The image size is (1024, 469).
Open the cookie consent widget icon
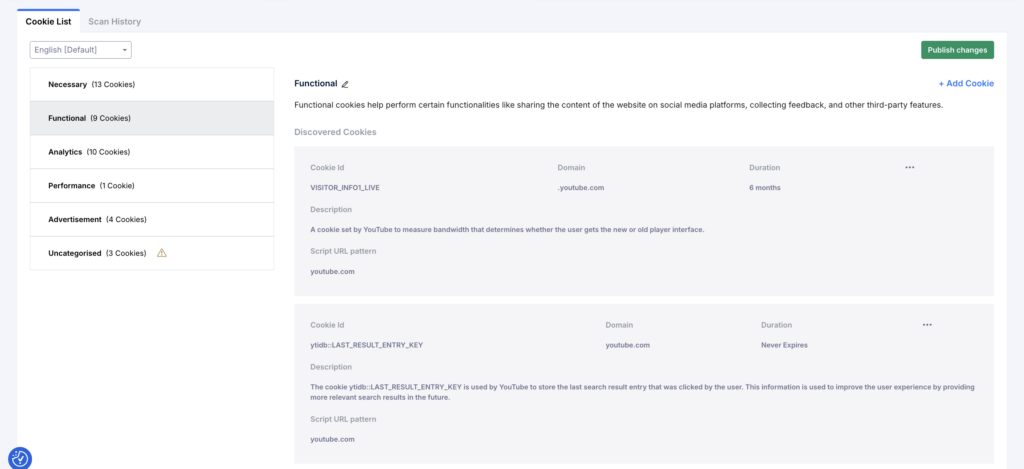click(x=20, y=458)
